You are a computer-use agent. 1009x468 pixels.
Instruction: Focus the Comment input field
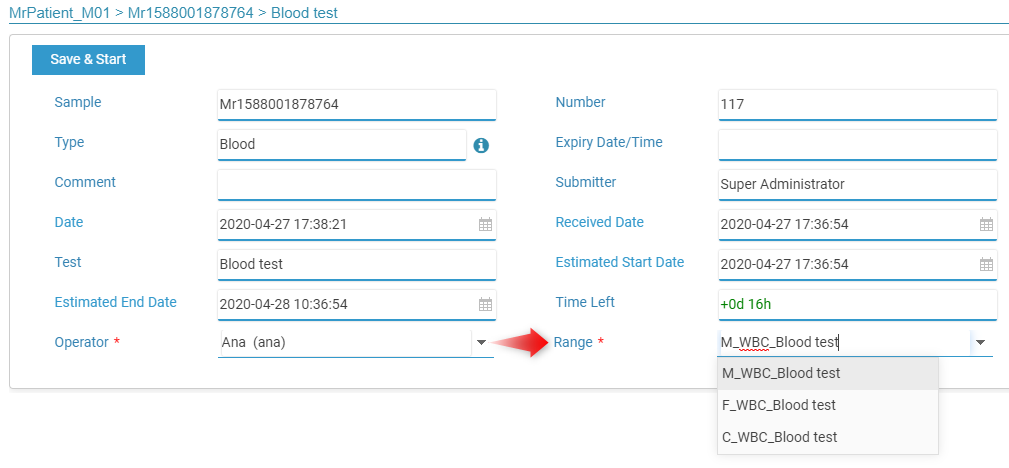(x=356, y=185)
